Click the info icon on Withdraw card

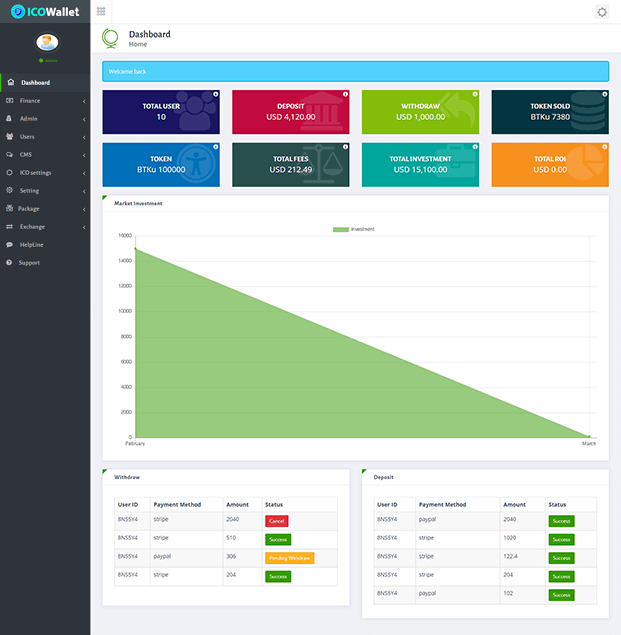[473, 94]
